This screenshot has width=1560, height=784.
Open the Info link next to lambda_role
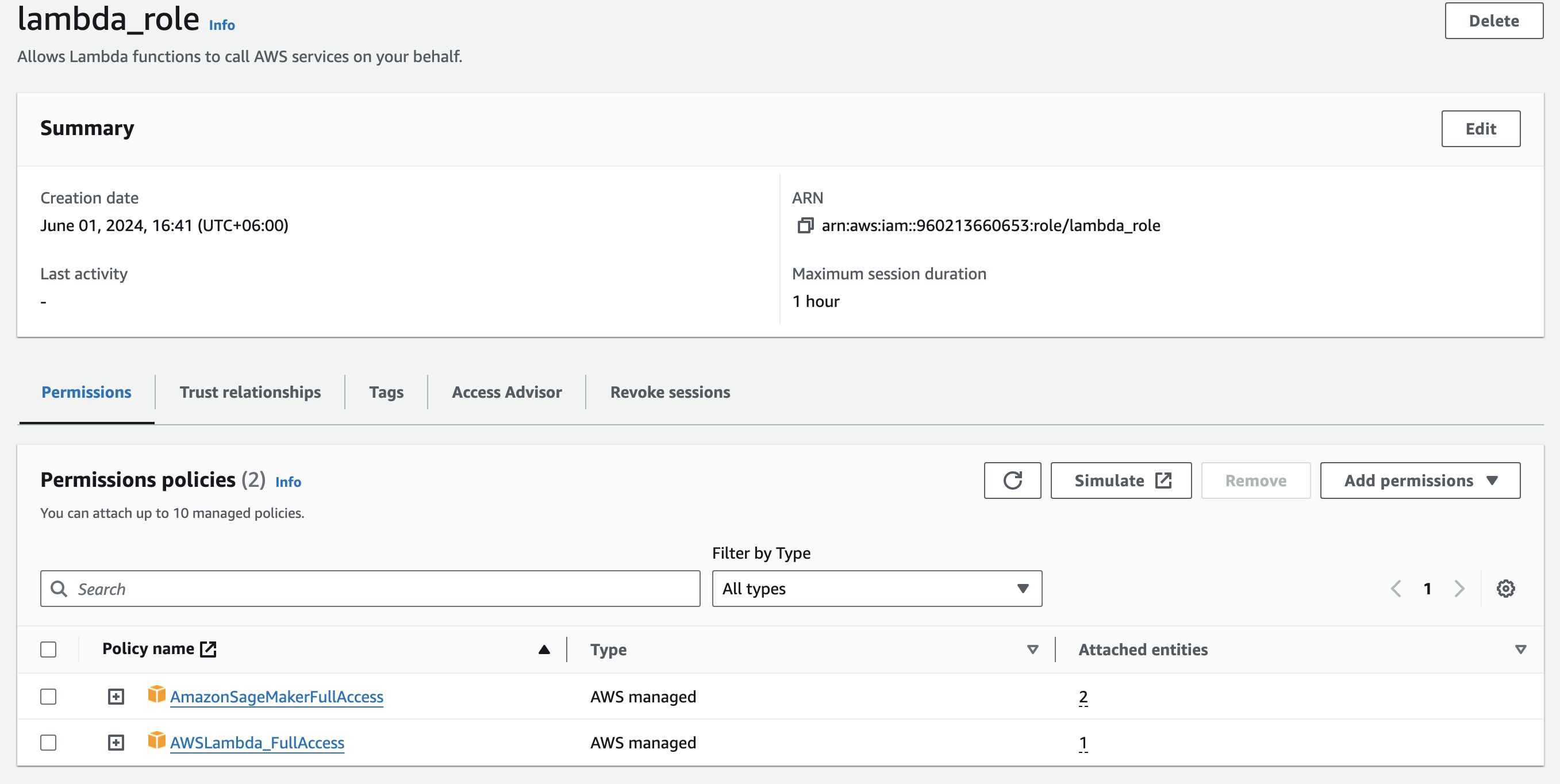point(222,25)
